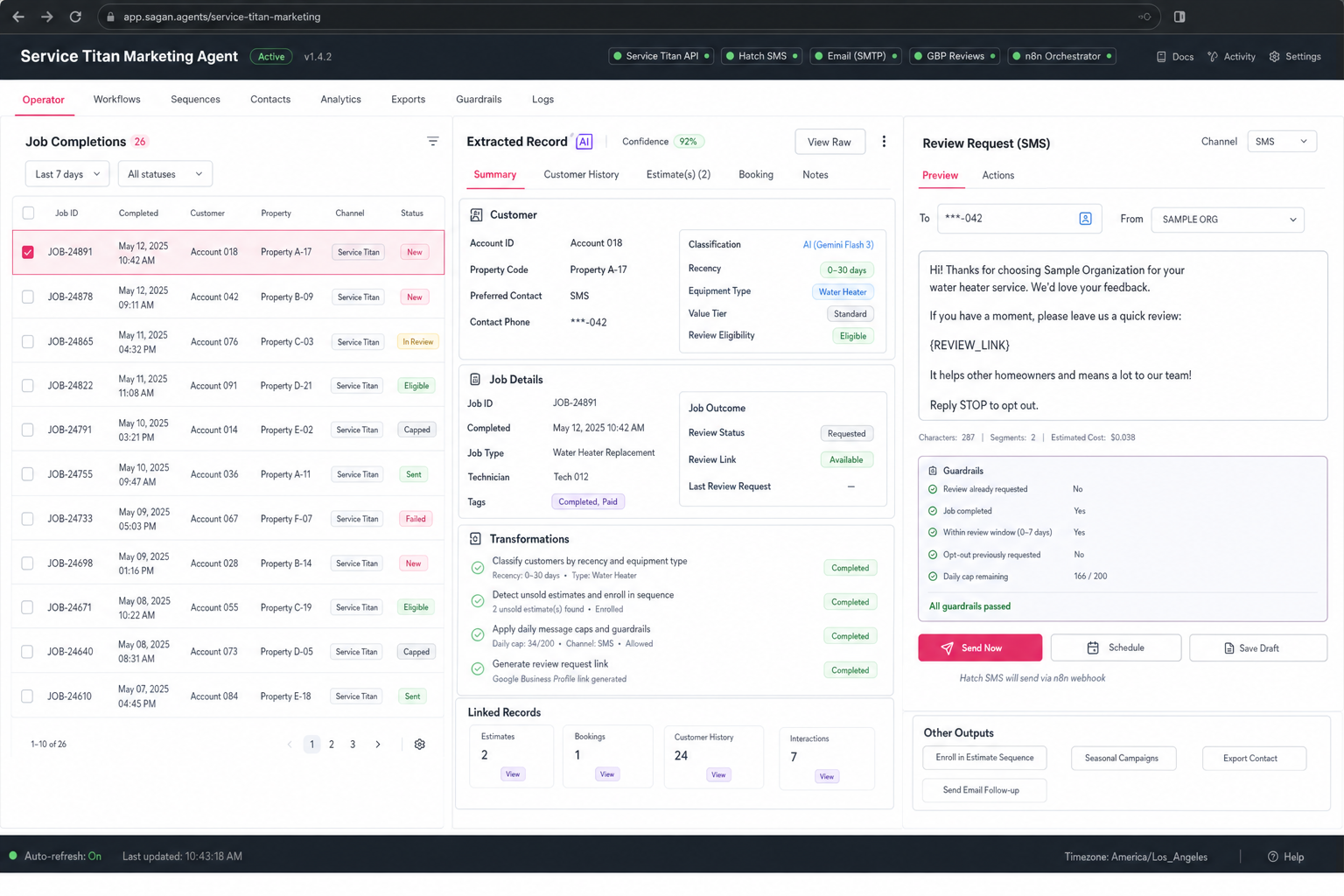This screenshot has height=896, width=1344.
Task: Select the JOB-24822 checkbox
Action: (28, 386)
